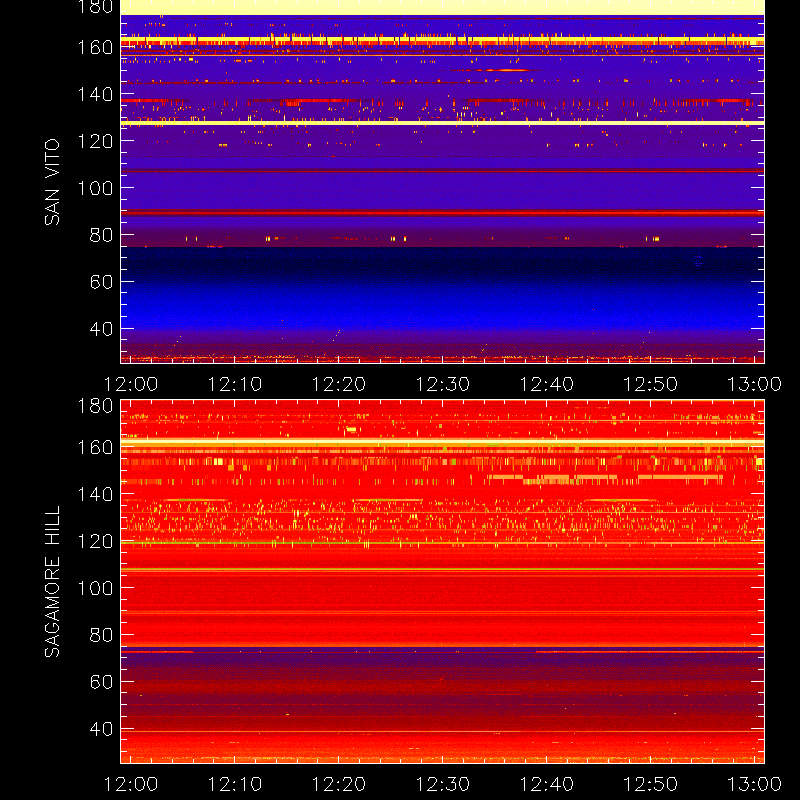
Task: Click inside the Sagamore Hill spectrogram plot
Action: click(x=442, y=582)
